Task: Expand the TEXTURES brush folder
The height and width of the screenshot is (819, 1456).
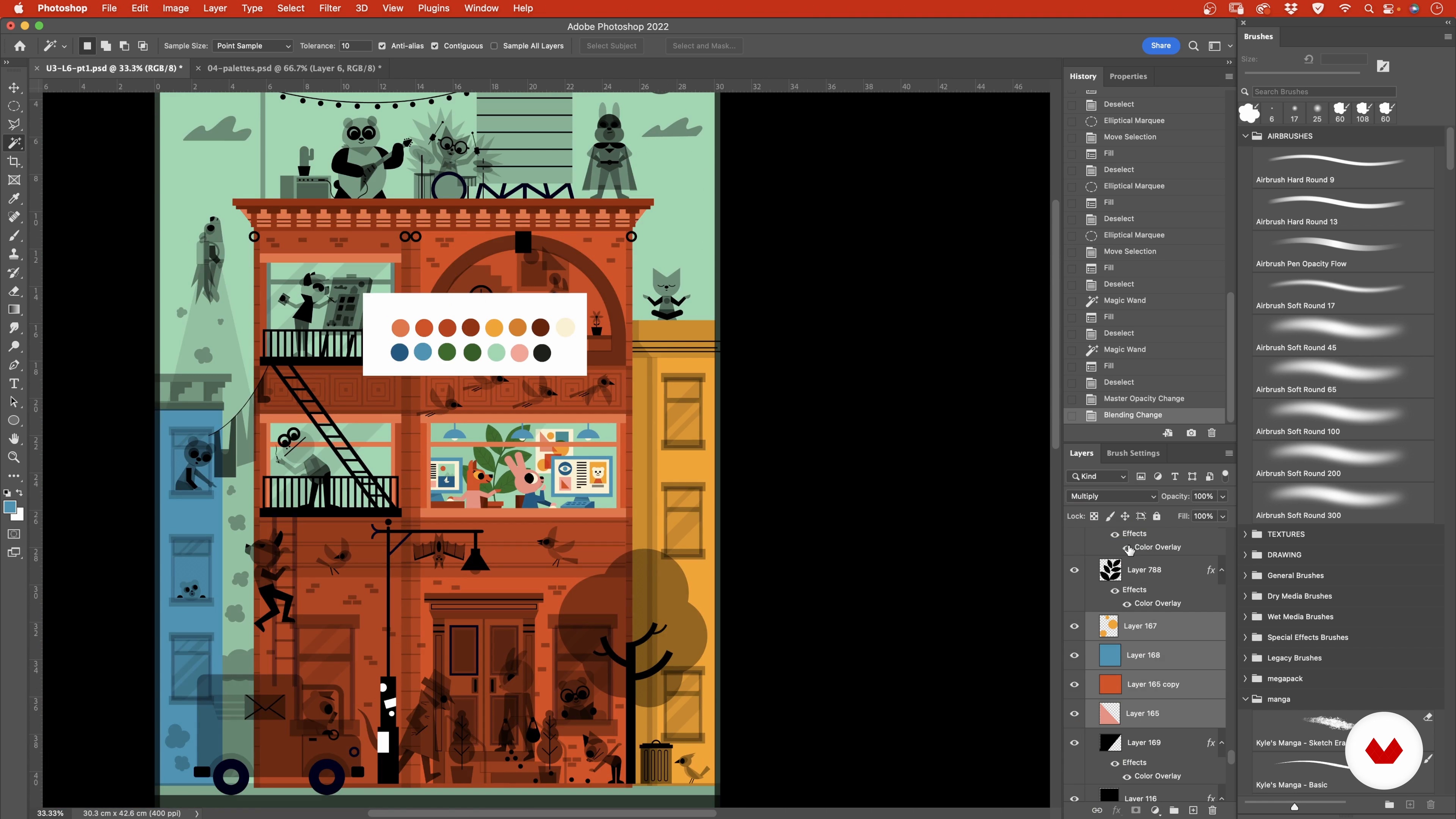Action: click(x=1245, y=534)
